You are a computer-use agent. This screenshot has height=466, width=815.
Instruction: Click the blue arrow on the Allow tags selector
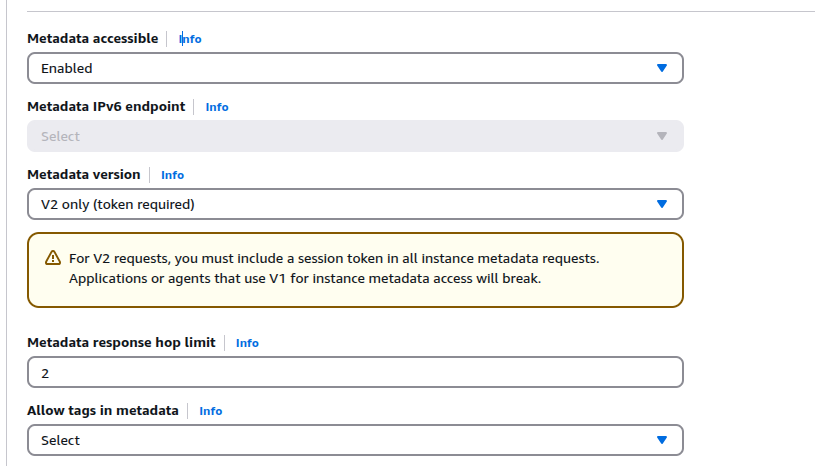click(x=662, y=440)
